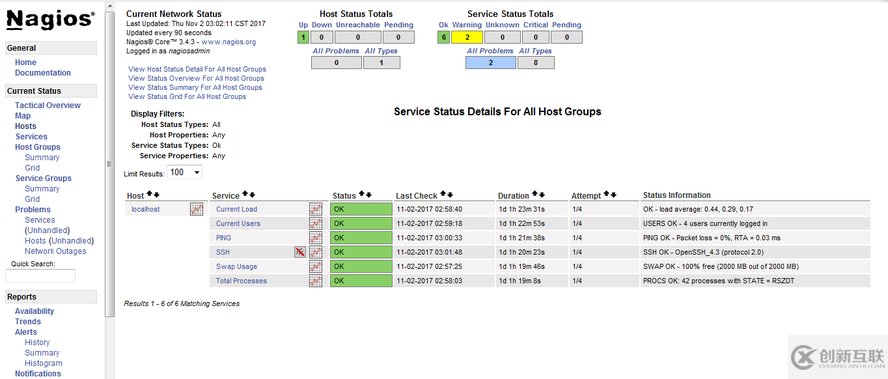
Task: Click the Nagios logo
Action: click(x=50, y=19)
